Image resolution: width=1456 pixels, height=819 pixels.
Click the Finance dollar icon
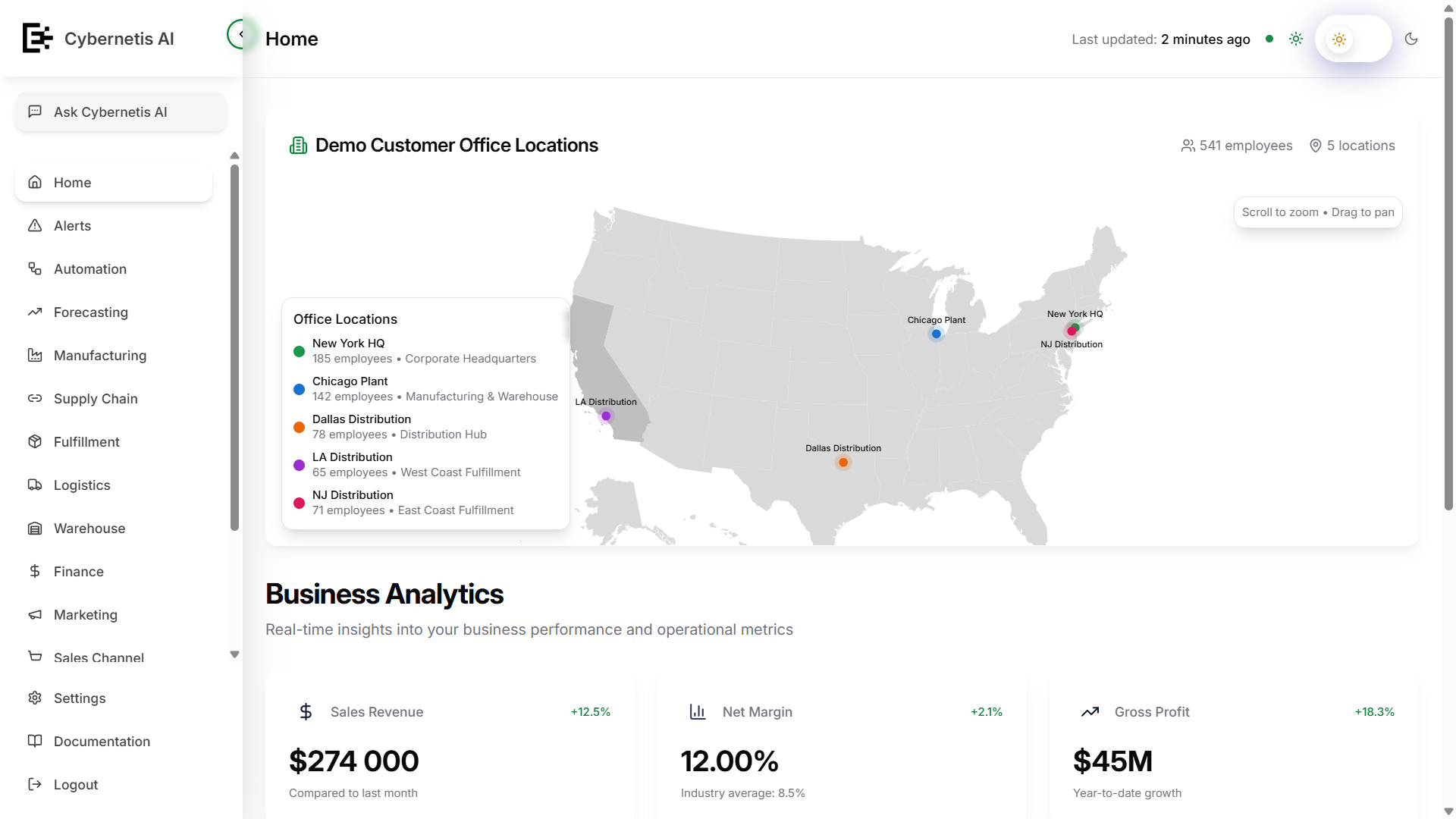(x=35, y=572)
